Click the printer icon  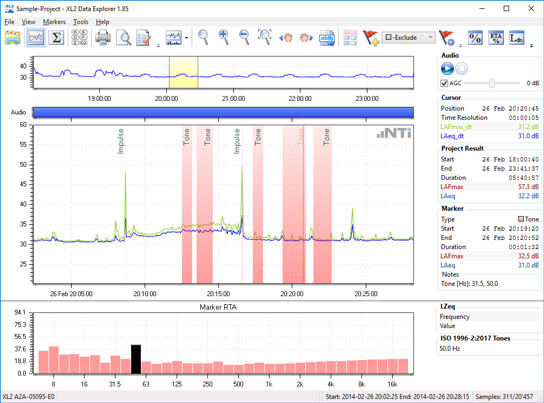coord(103,37)
